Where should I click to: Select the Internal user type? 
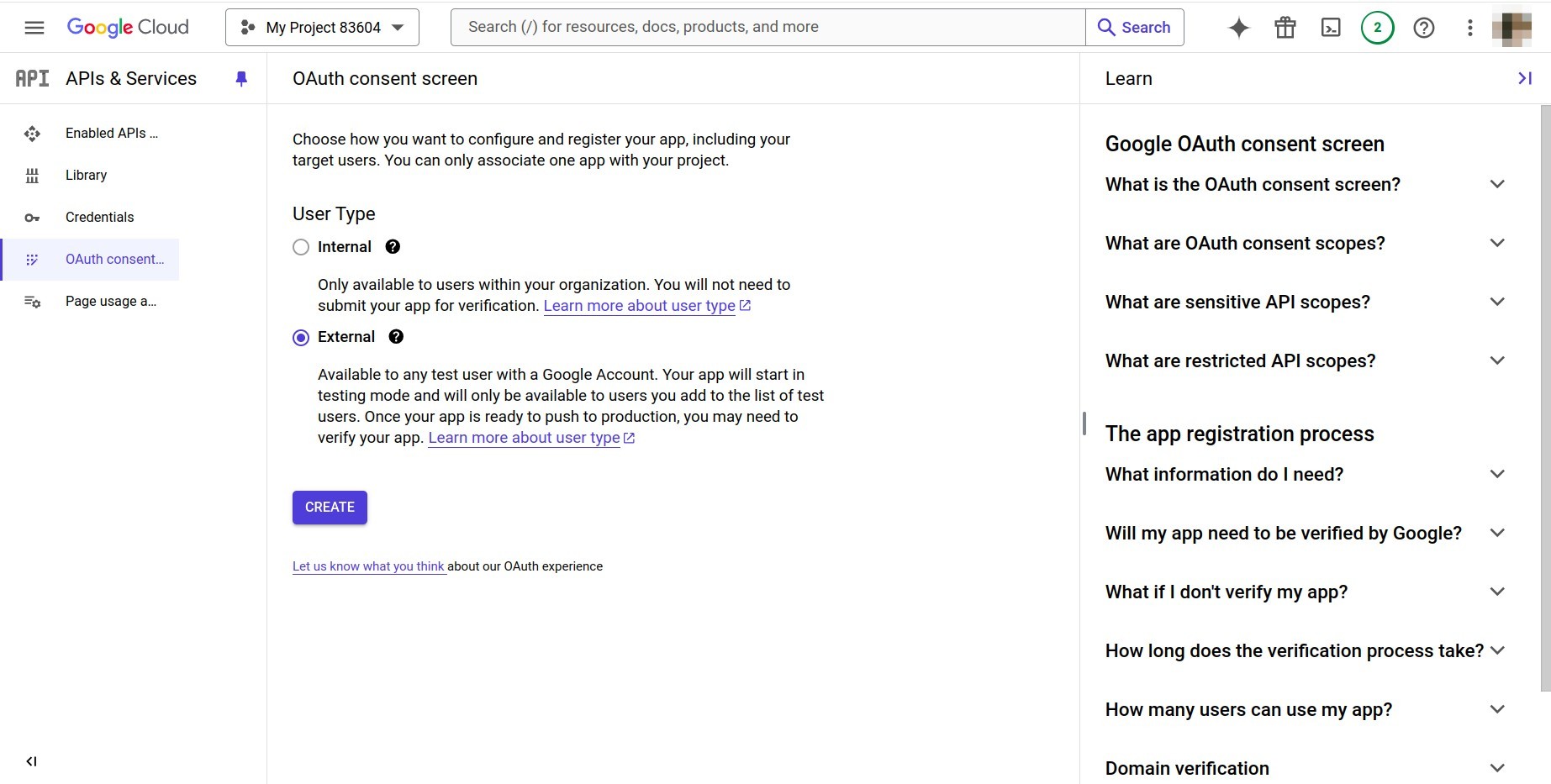301,247
